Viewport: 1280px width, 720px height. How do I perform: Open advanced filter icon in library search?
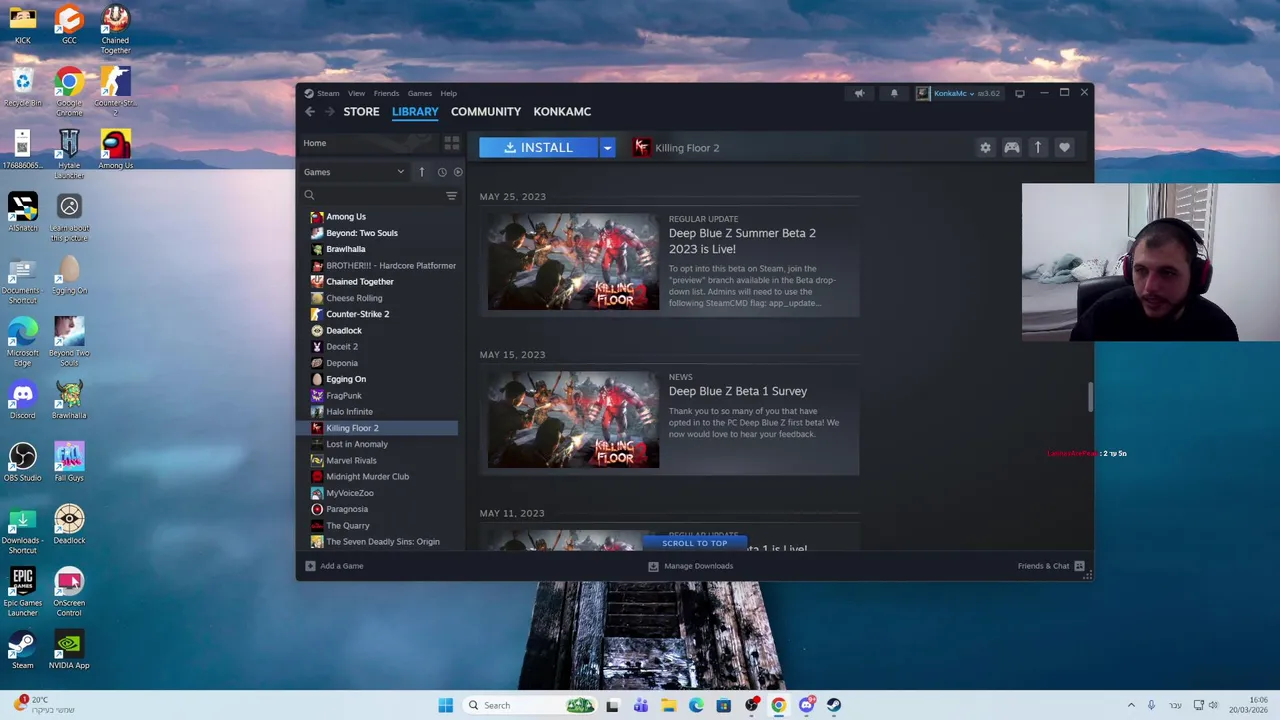click(452, 196)
